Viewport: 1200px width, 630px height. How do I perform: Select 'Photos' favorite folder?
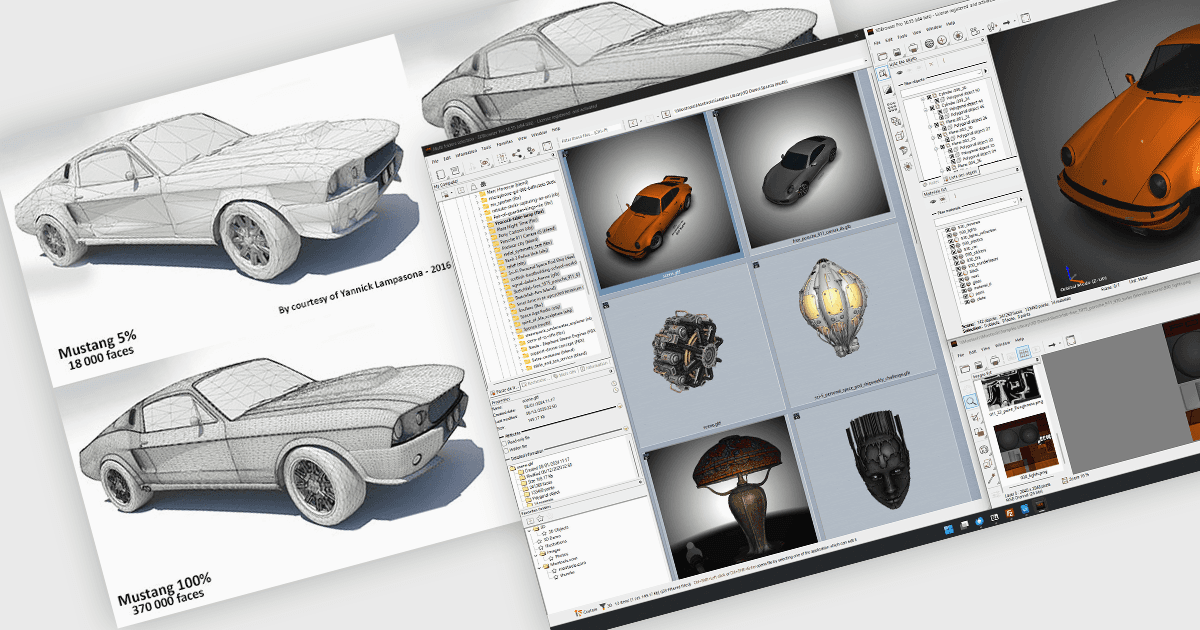tap(561, 555)
